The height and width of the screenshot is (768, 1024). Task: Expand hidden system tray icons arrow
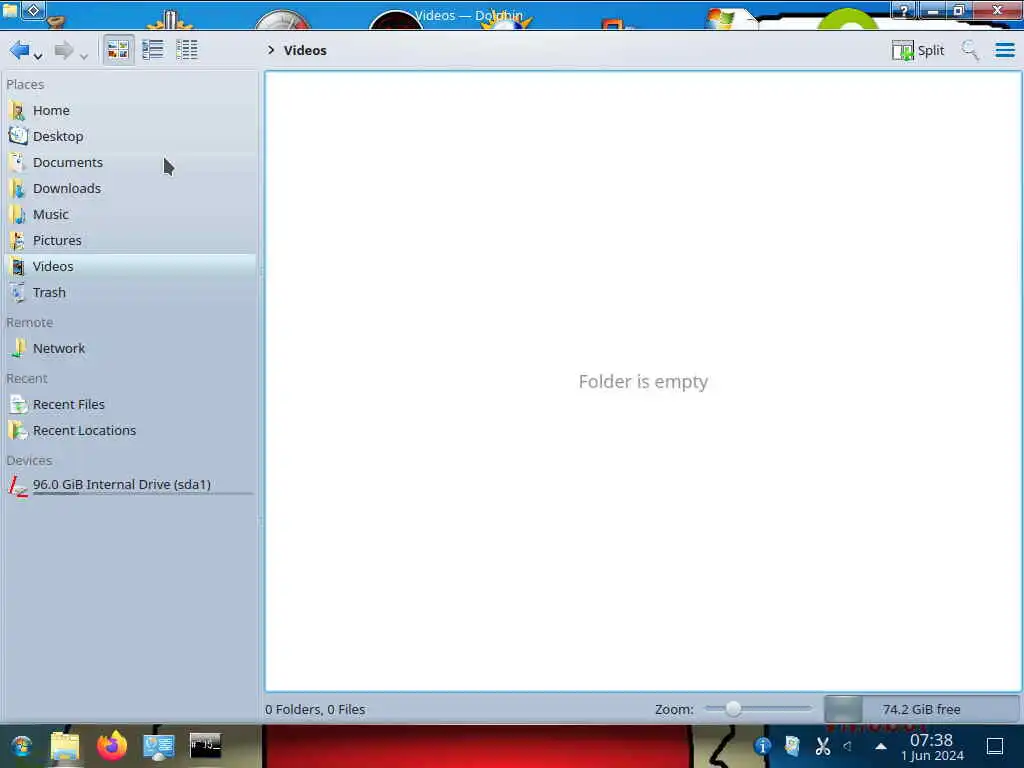coord(881,746)
